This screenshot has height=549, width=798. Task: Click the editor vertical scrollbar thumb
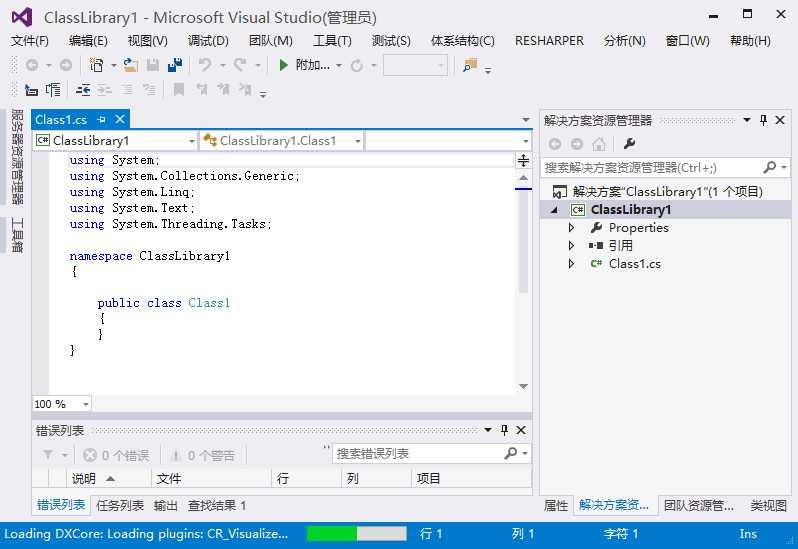(x=523, y=242)
